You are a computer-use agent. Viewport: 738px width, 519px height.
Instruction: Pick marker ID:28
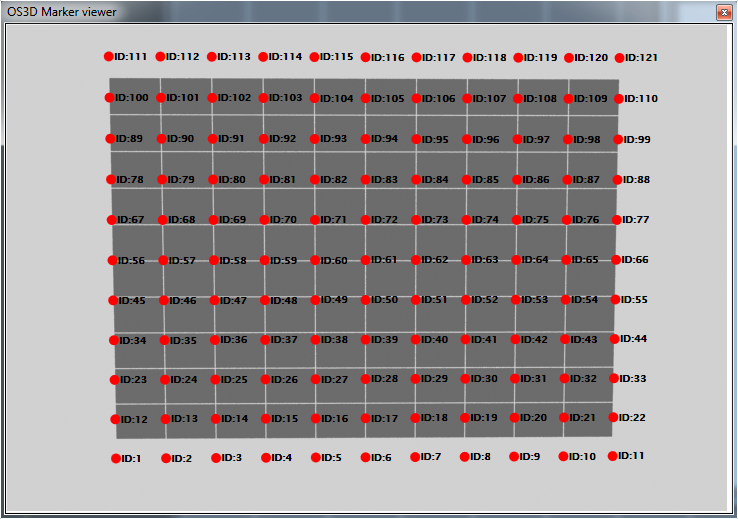tap(365, 379)
